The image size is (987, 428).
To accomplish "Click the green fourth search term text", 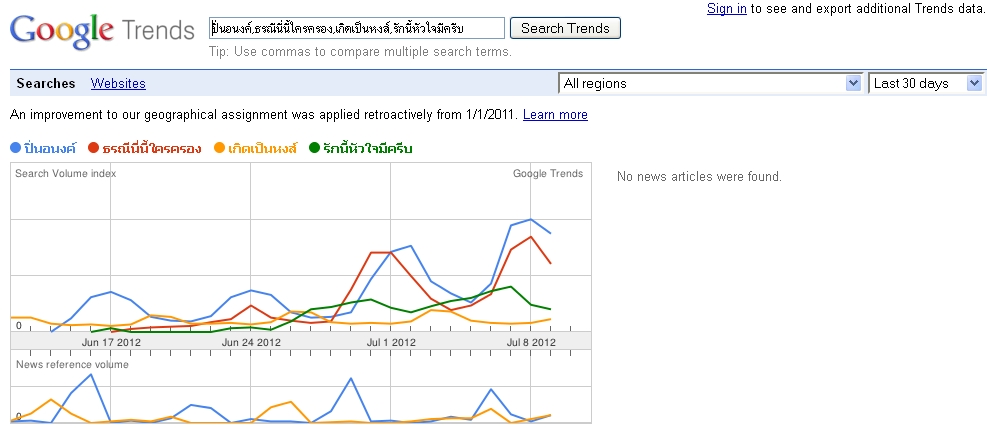I will (368, 148).
